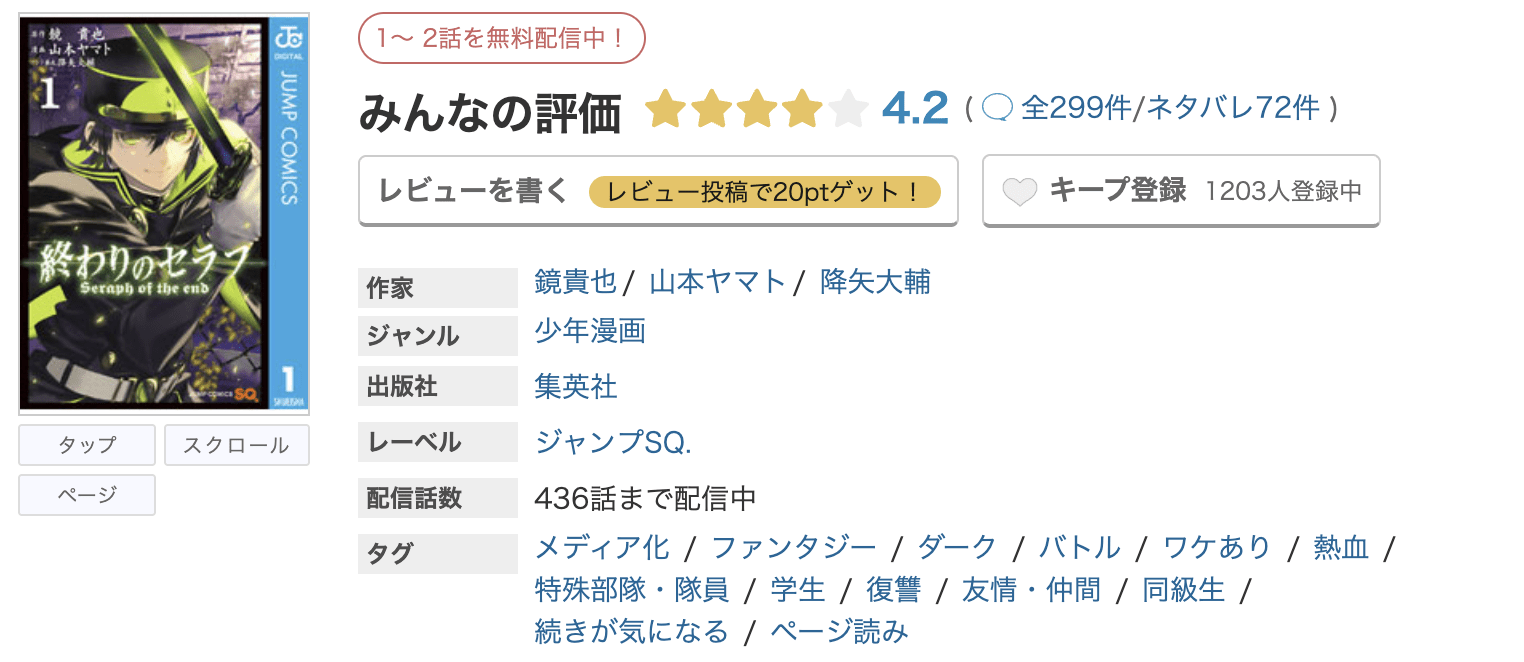Switch to スクロール reading mode
The height and width of the screenshot is (662, 1524).
pyautogui.click(x=236, y=445)
